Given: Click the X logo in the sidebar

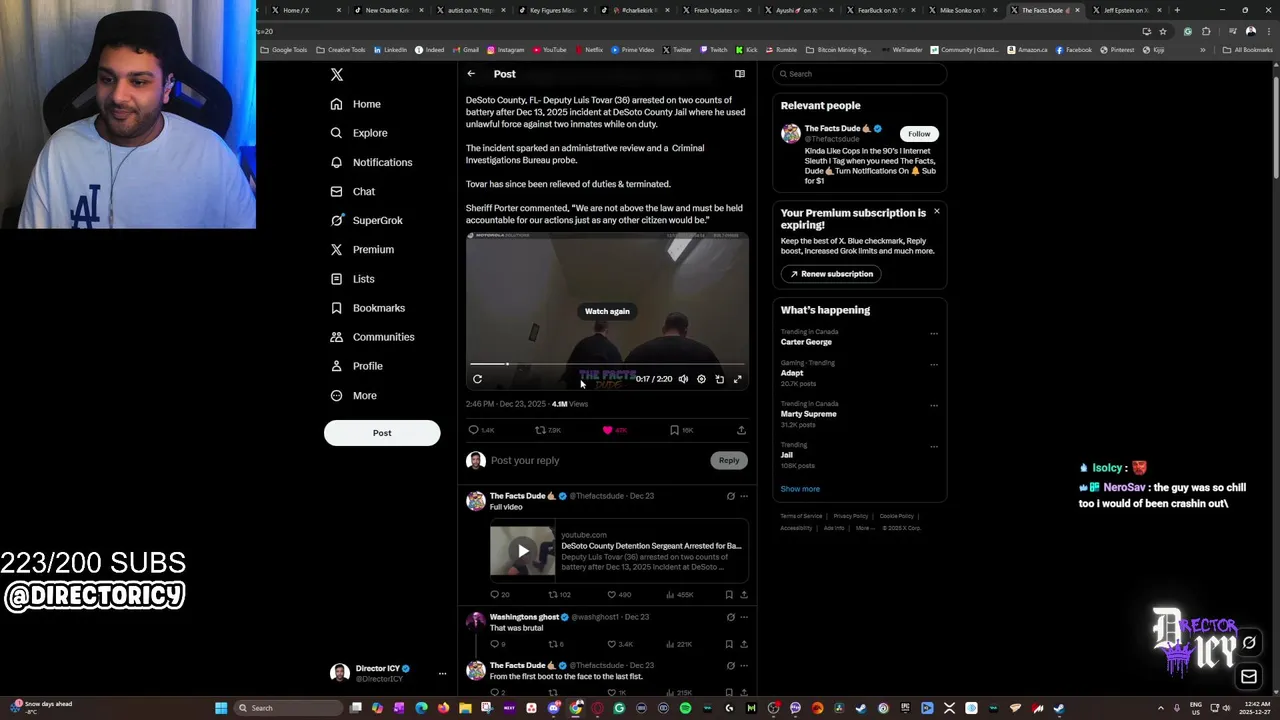Looking at the screenshot, I should tap(337, 75).
